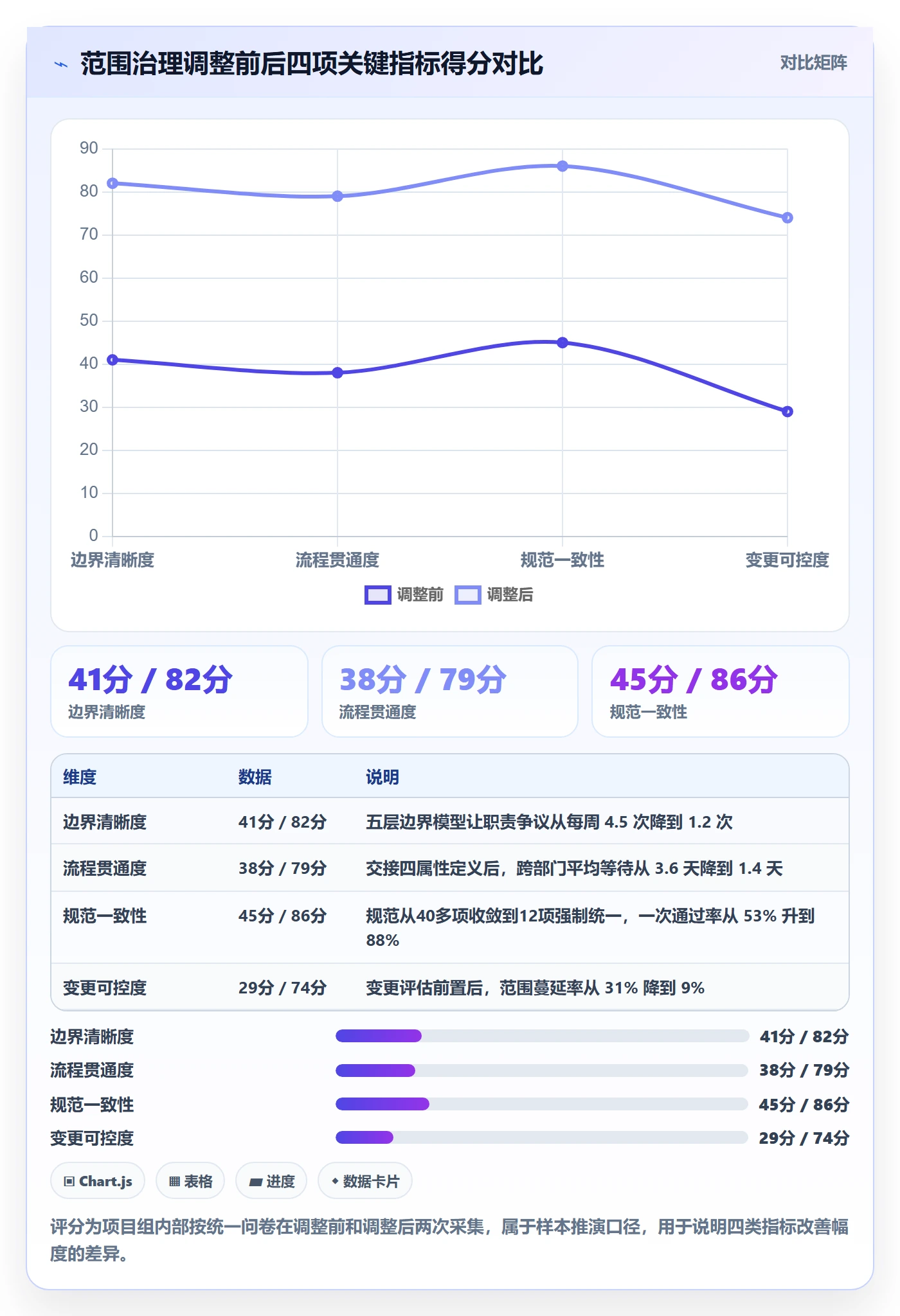900x1316 pixels.
Task: Click the 流程贯通度 progress bar
Action: 542,1070
